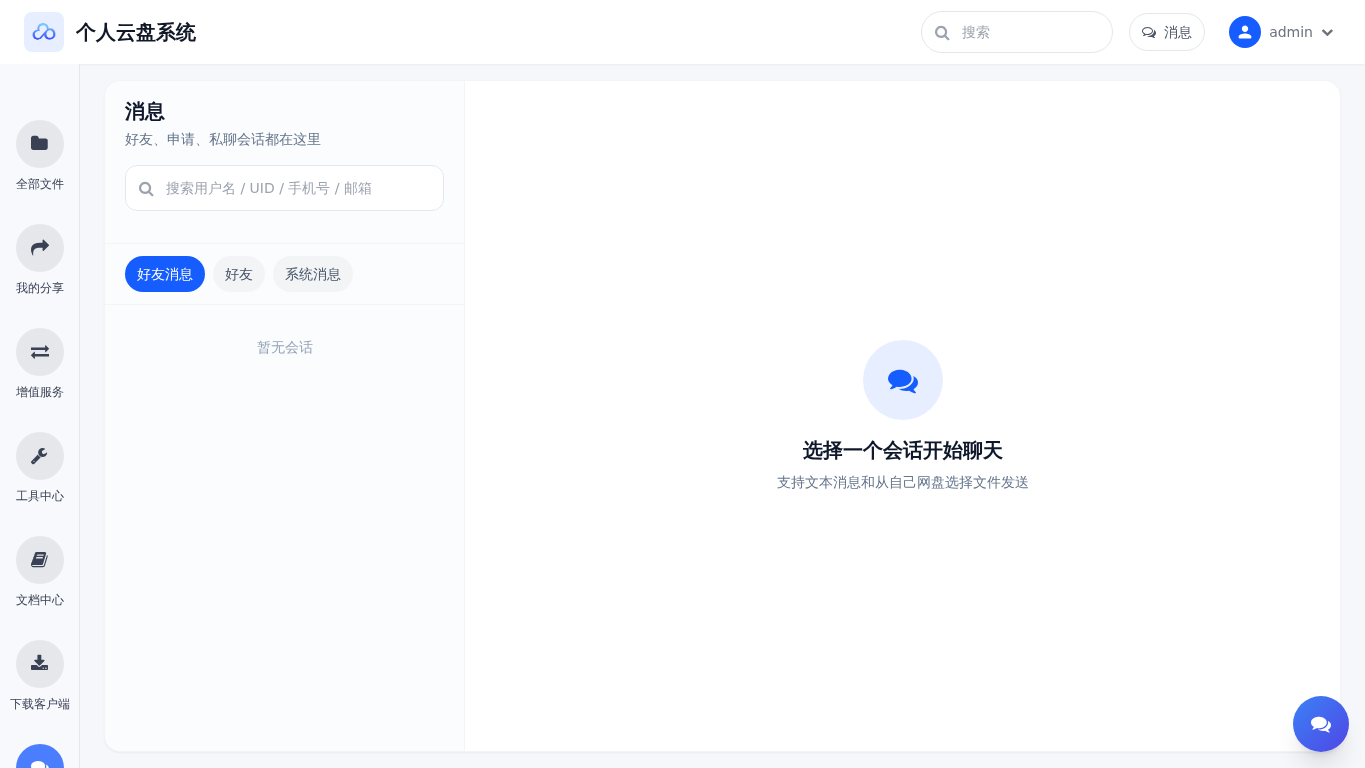Open Download Client (下载客户端) icon
Screen dimensions: 1365x768
coord(40,664)
